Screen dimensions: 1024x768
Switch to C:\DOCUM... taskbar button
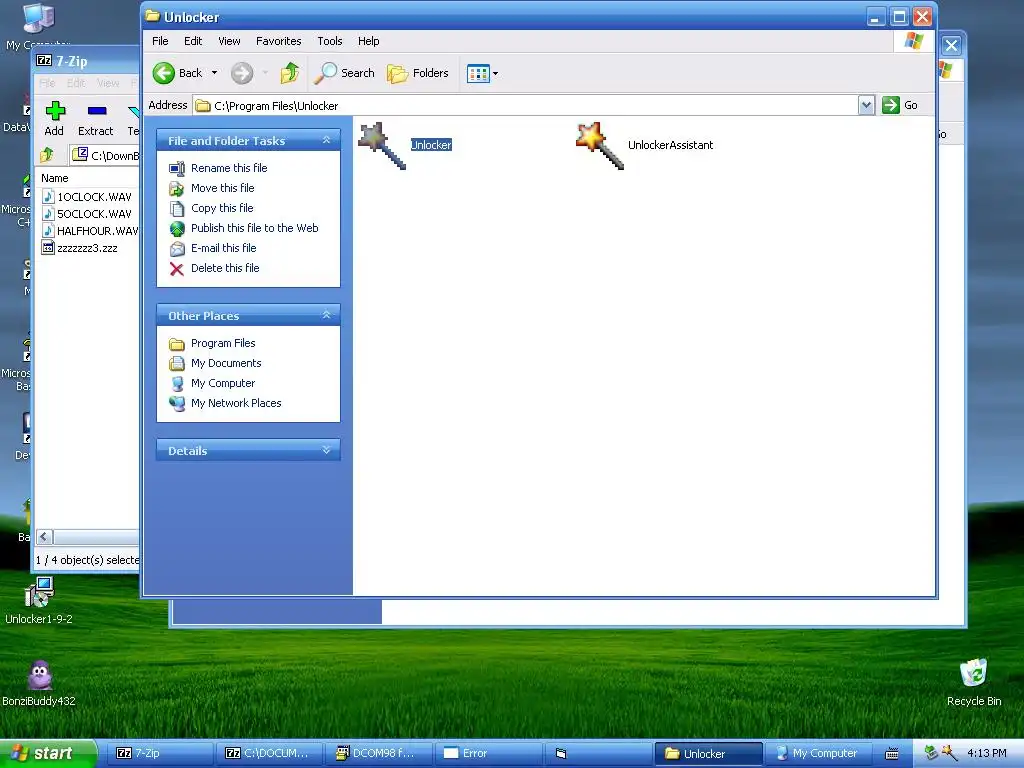pyautogui.click(x=270, y=754)
